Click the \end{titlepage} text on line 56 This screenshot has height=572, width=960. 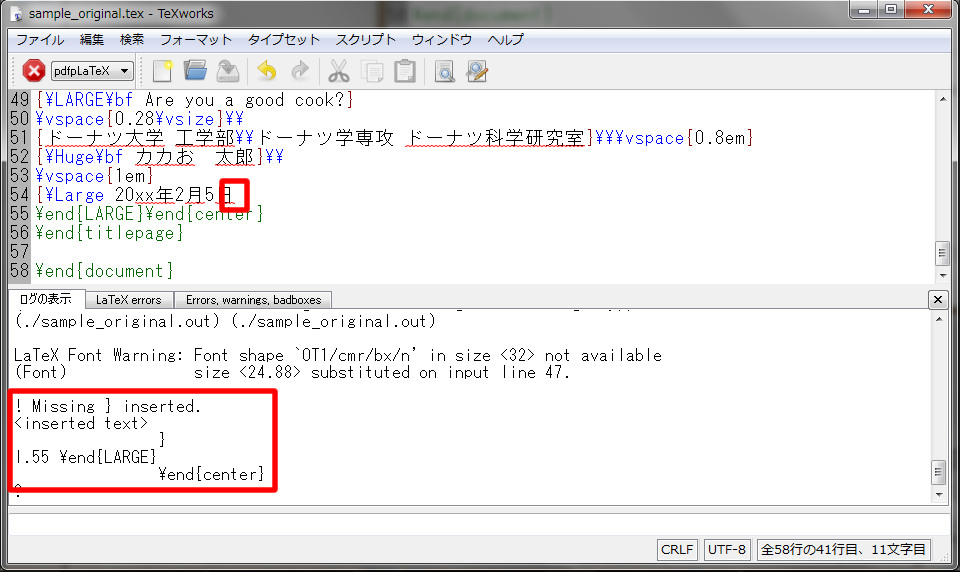[x=109, y=233]
